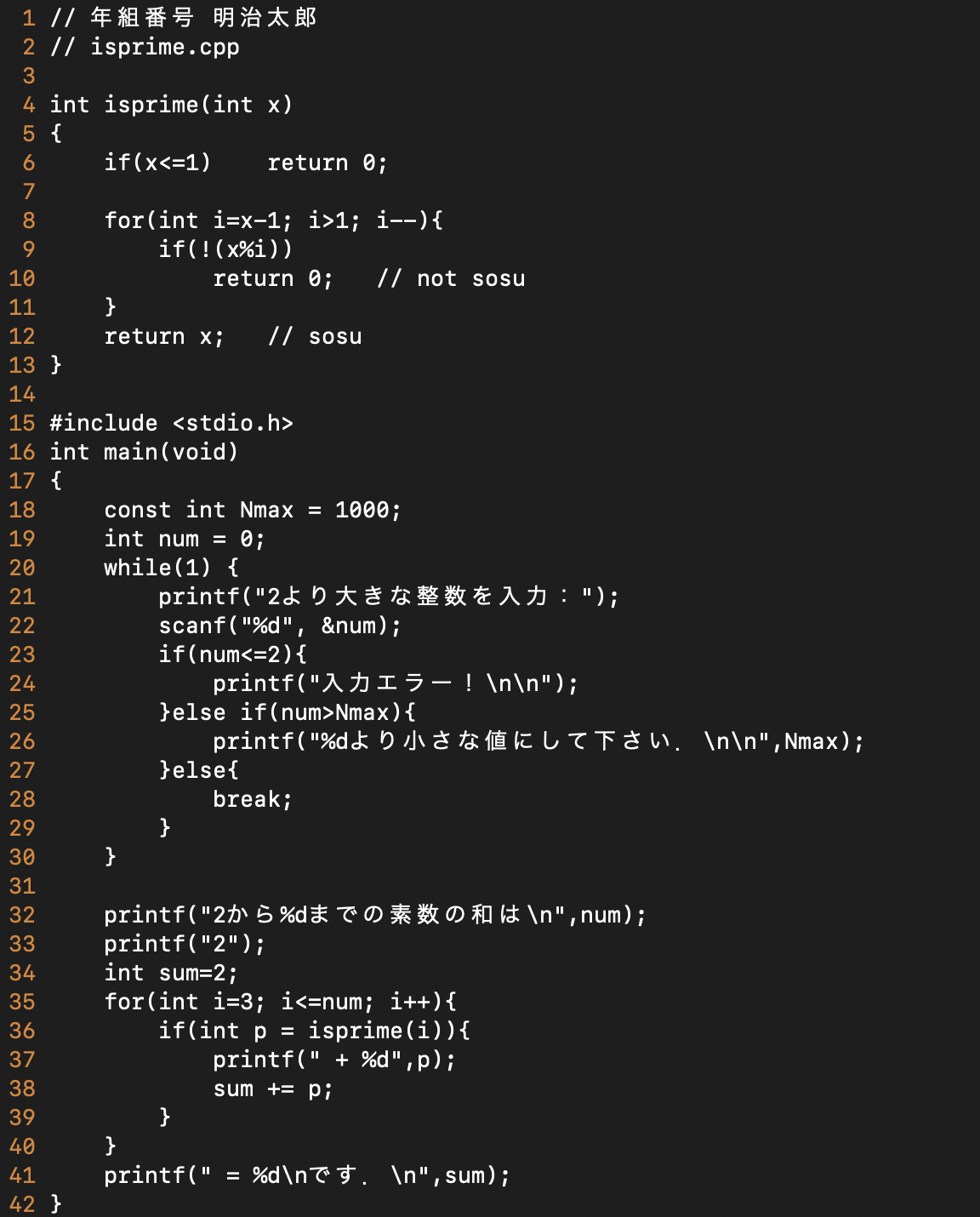
Task: Click the final printf on line 41
Action: [x=307, y=1175]
